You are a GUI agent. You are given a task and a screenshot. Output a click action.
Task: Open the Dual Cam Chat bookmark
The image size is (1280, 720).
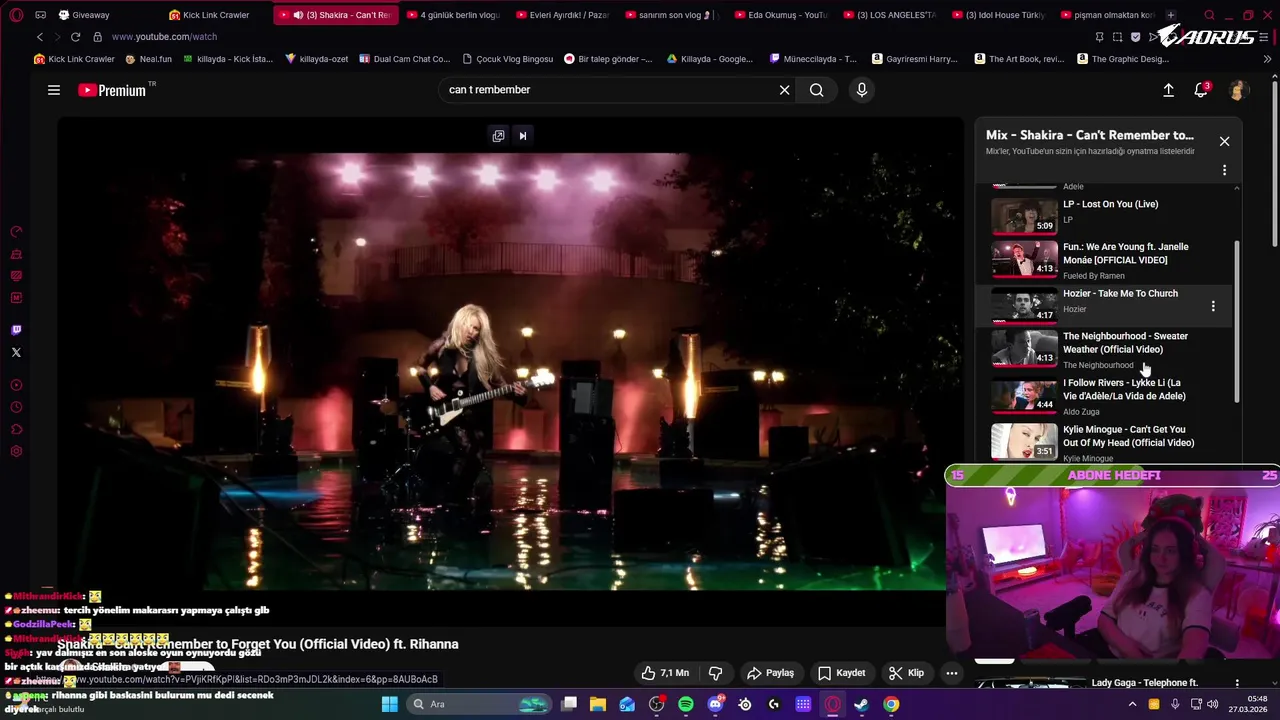(405, 59)
